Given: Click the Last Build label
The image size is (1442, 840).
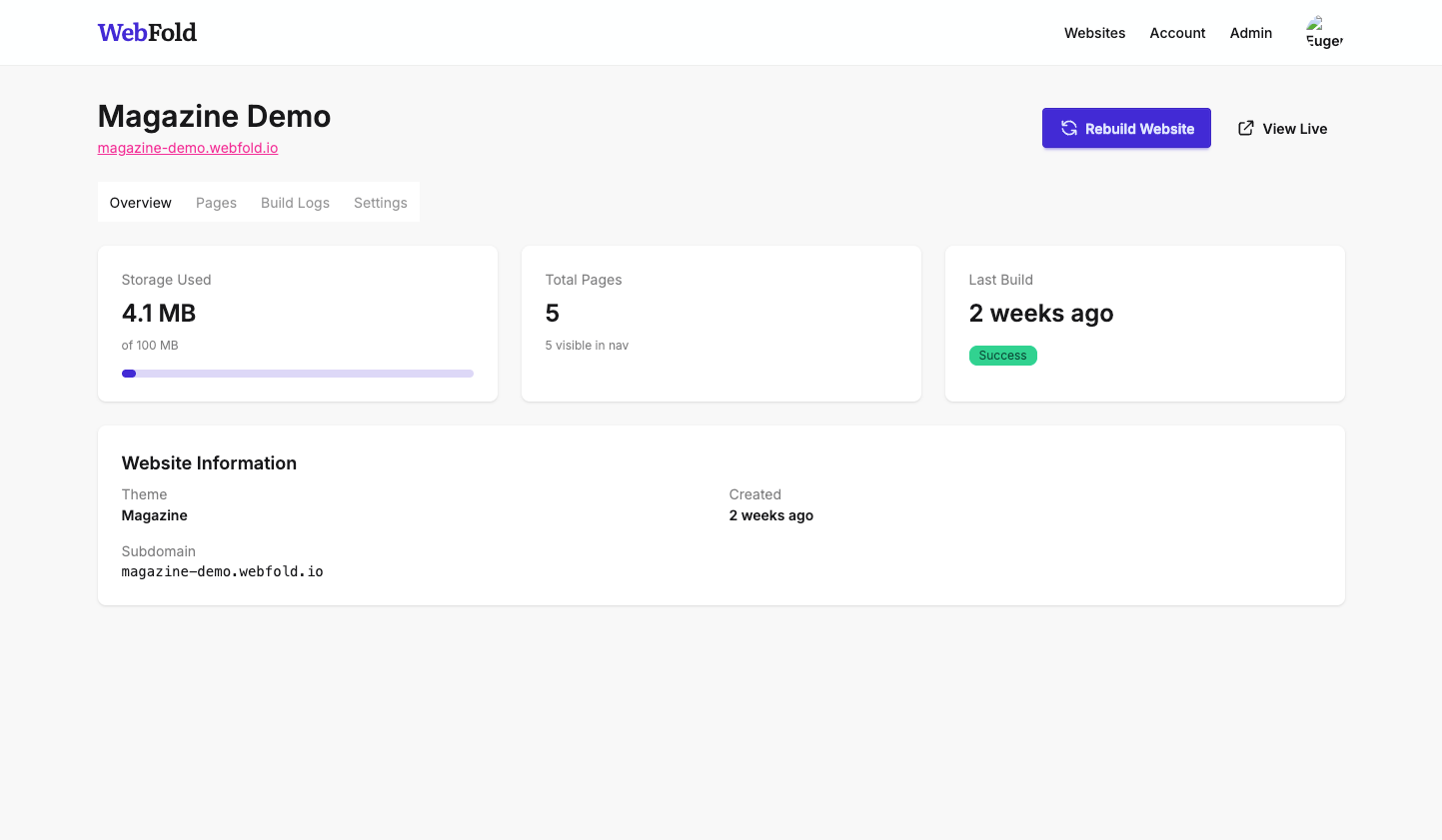Looking at the screenshot, I should (x=1001, y=280).
